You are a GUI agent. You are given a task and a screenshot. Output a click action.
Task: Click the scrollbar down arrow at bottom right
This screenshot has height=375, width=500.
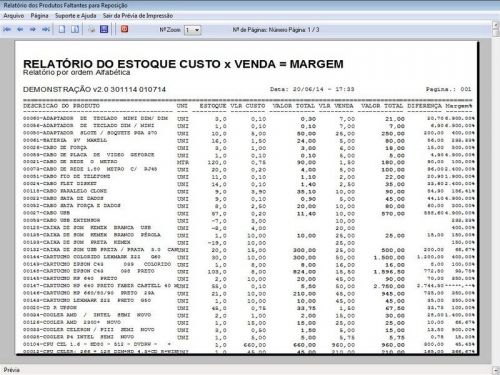(x=496, y=370)
